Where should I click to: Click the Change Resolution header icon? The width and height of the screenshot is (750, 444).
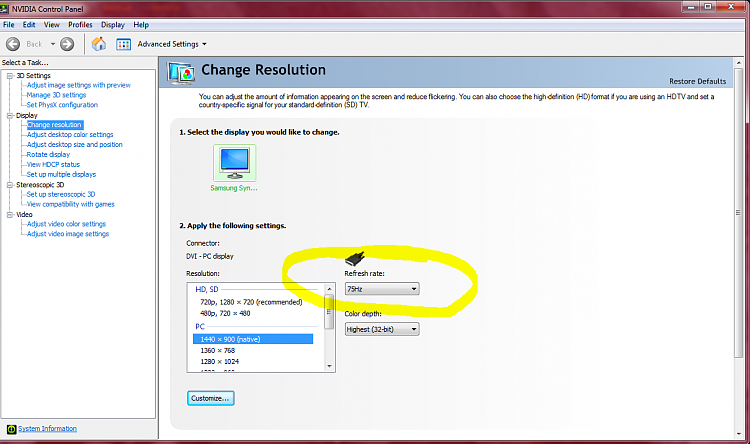(181, 73)
